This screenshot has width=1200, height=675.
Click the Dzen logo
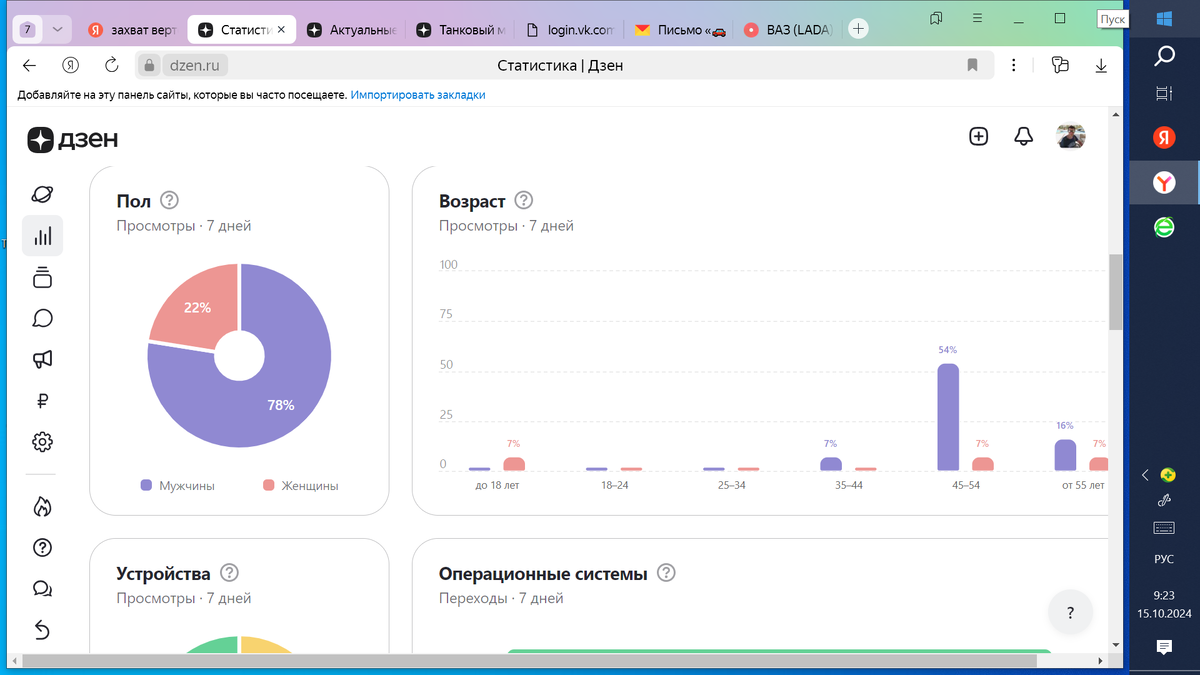(72, 140)
